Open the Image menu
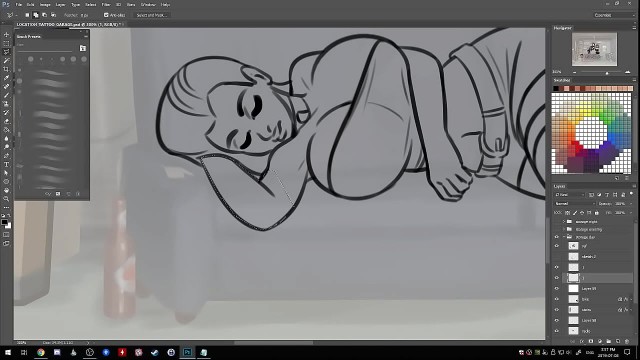The width and height of the screenshot is (640, 360). point(45,4)
